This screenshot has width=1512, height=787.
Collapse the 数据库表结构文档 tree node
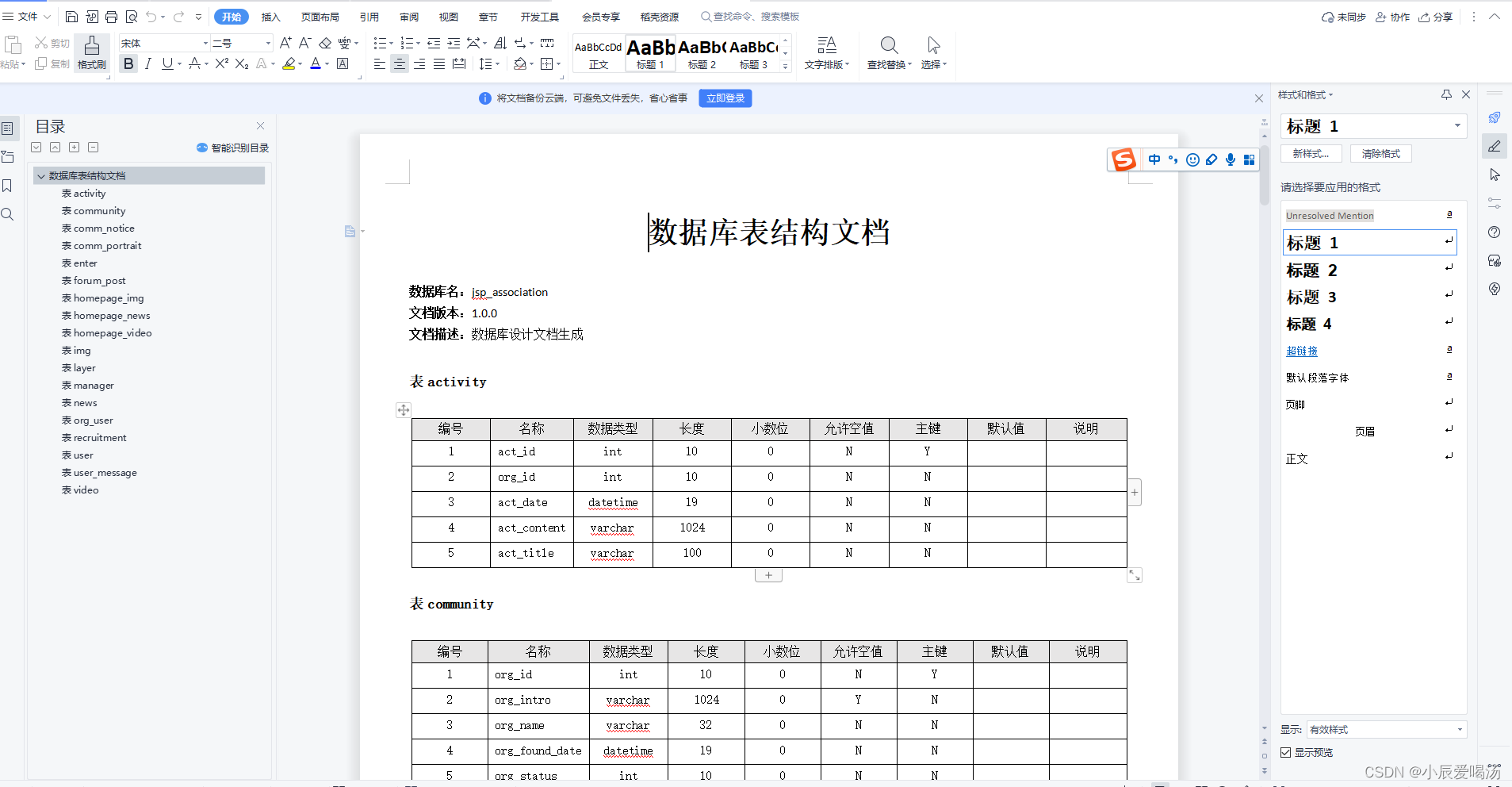(x=41, y=176)
